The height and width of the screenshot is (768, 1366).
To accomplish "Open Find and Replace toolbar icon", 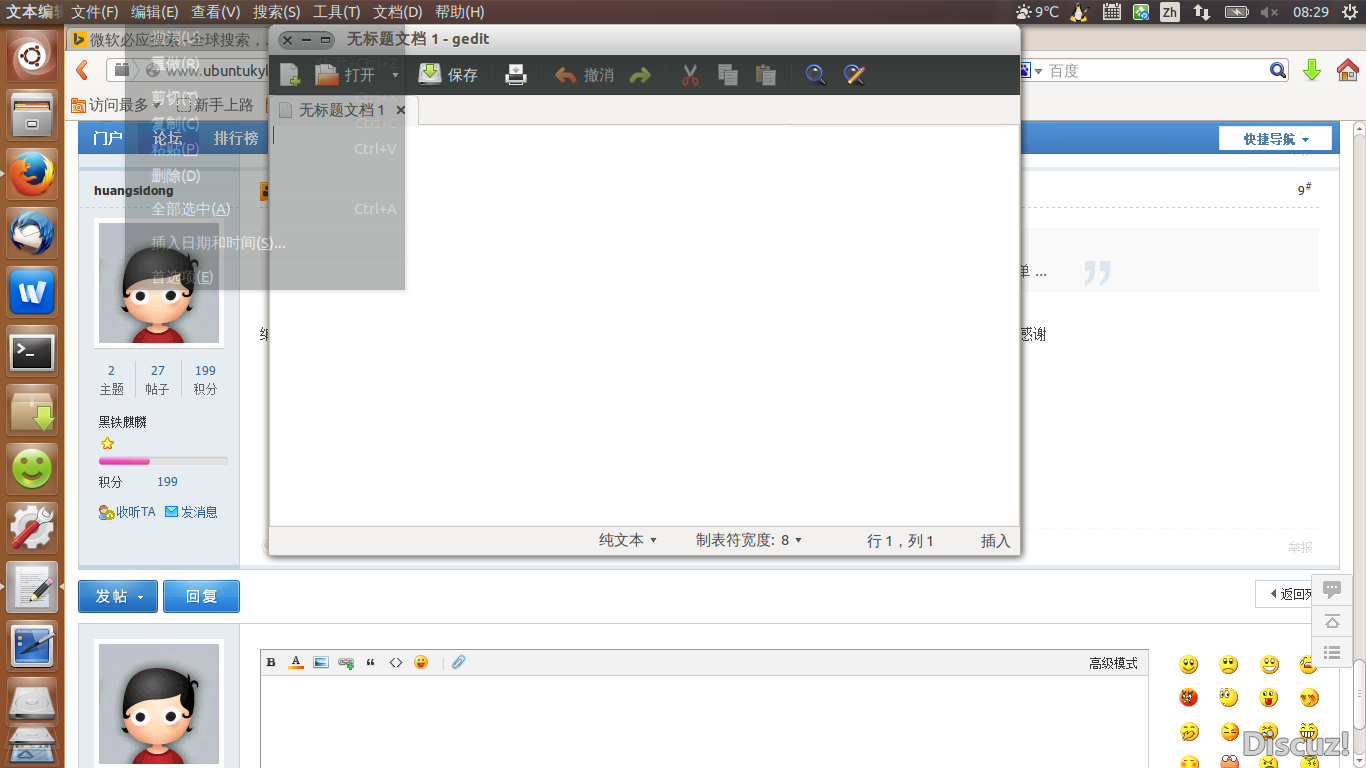I will (853, 74).
